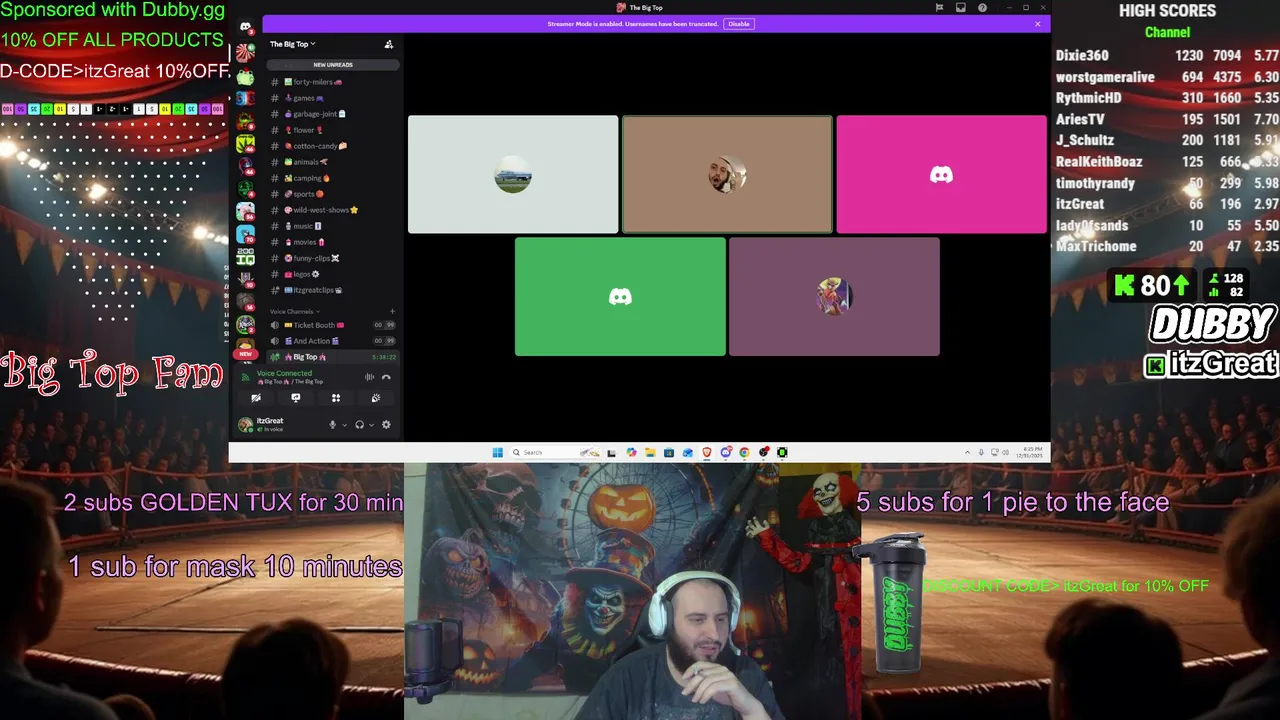Image resolution: width=1280 pixels, height=720 pixels.
Task: Open the sports channel
Action: [x=333, y=194]
